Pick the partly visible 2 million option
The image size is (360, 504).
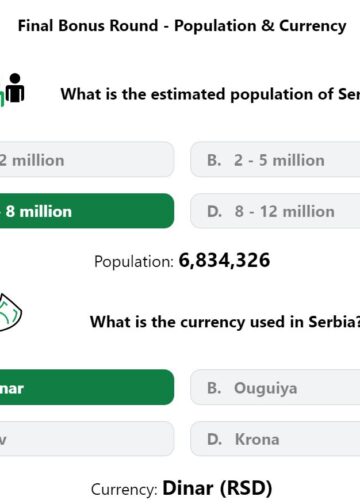[87, 160]
